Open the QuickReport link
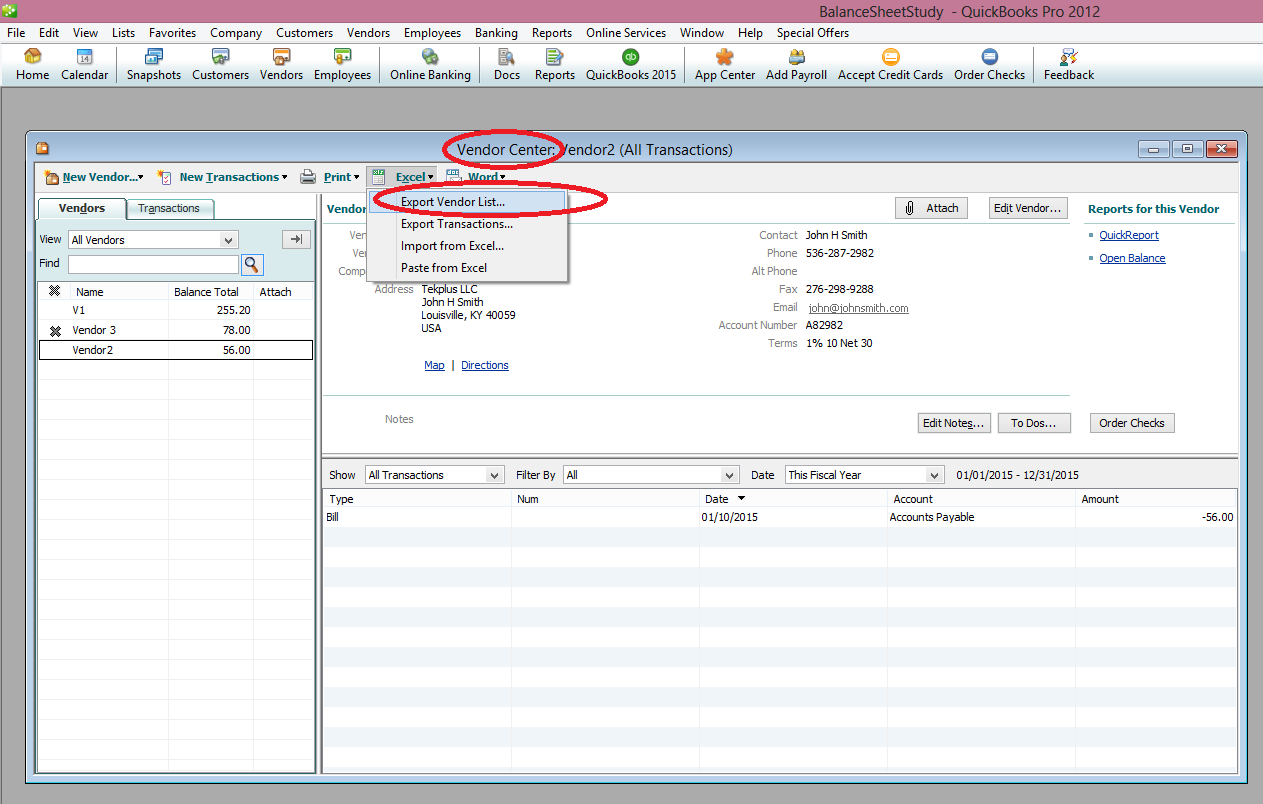This screenshot has width=1263, height=804. (x=1128, y=235)
